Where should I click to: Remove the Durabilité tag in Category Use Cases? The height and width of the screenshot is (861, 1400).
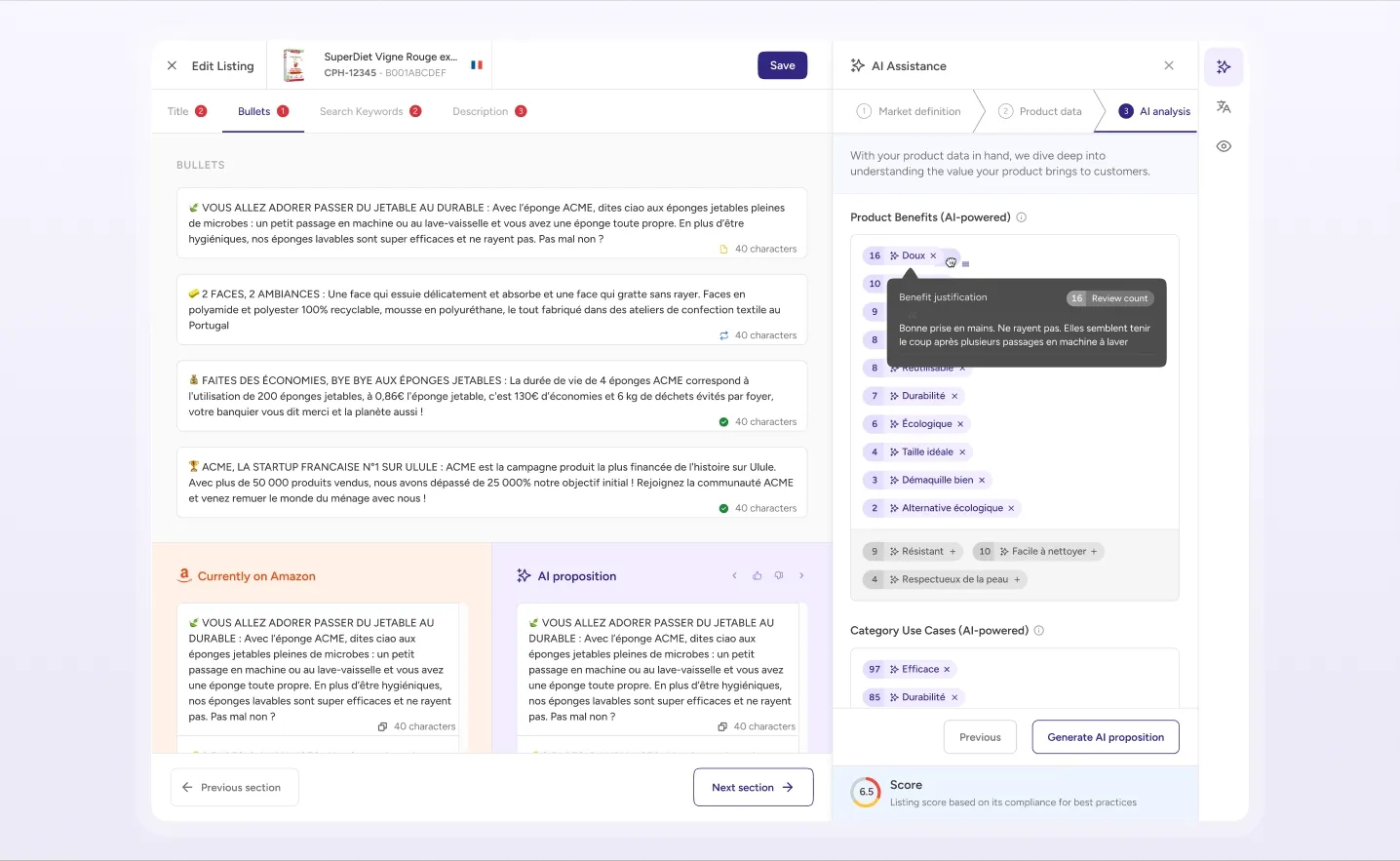(x=954, y=697)
